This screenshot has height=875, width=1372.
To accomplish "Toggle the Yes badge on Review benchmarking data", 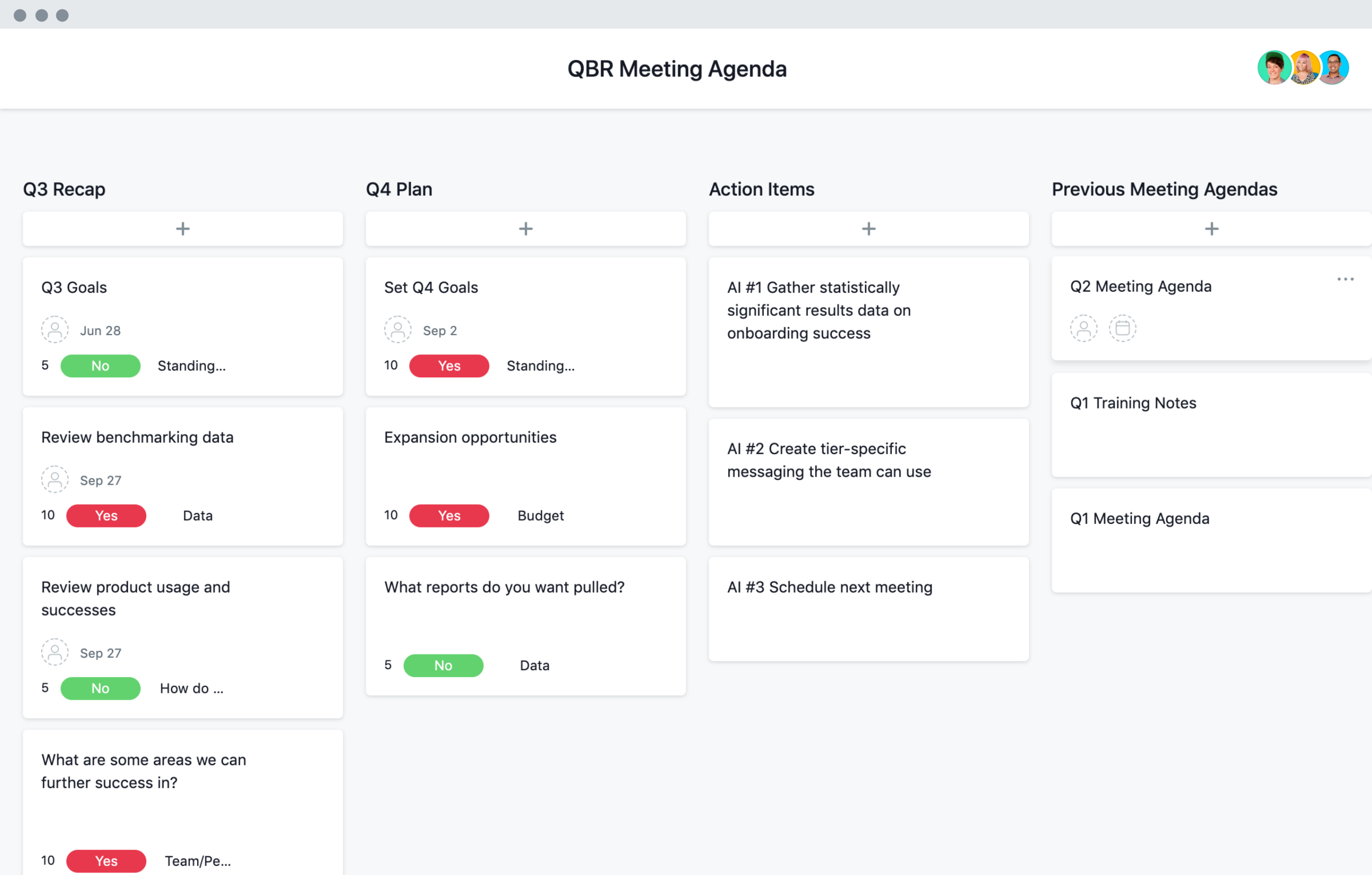I will pyautogui.click(x=107, y=515).
